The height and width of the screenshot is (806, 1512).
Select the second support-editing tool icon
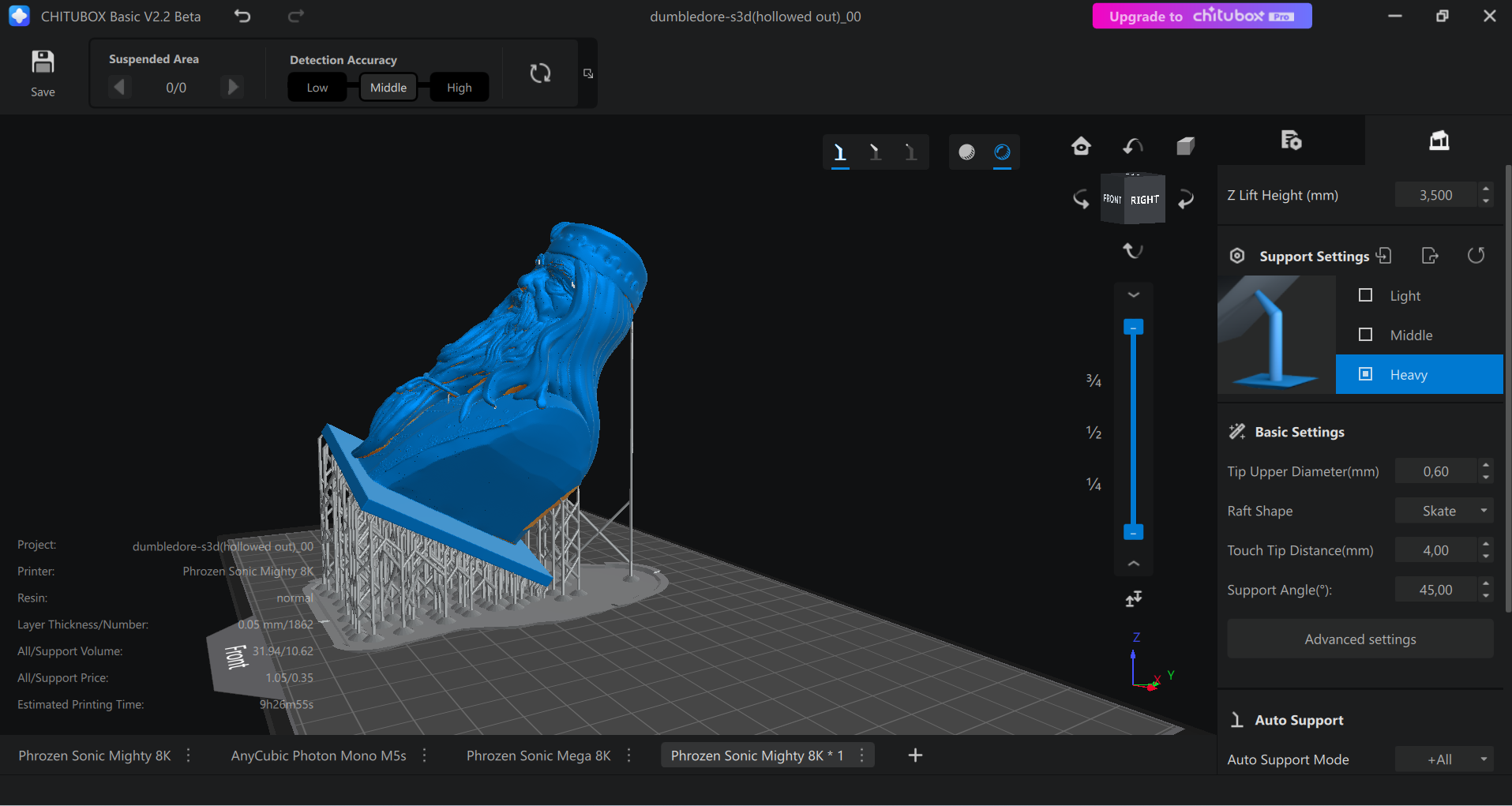(x=875, y=152)
